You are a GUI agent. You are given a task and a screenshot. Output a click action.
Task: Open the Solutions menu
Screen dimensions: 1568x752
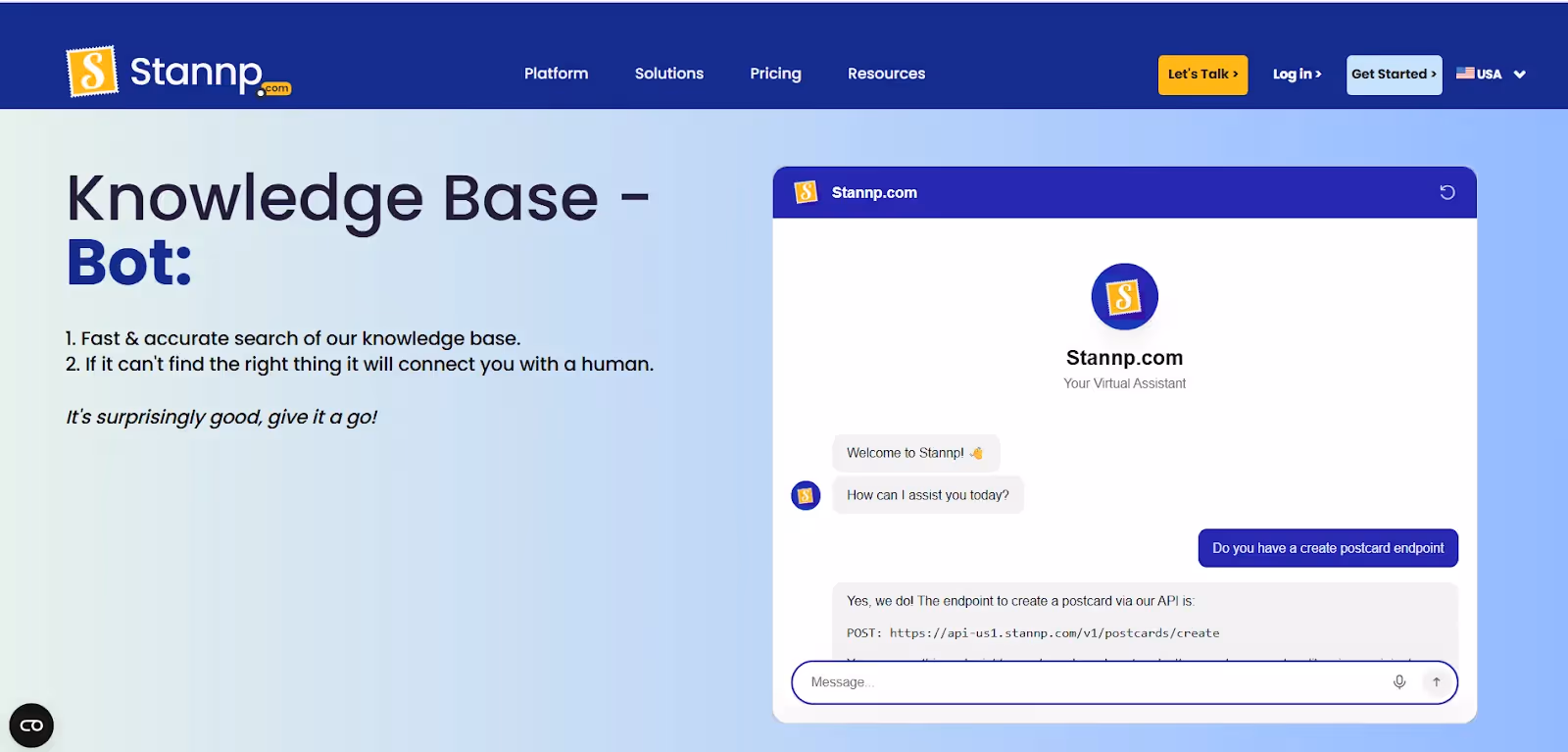(x=669, y=74)
